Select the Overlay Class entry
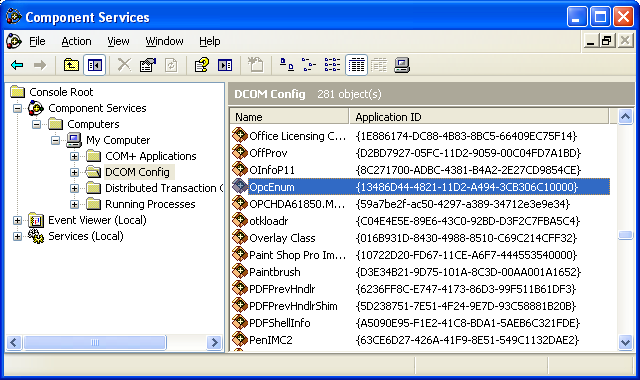 click(282, 238)
